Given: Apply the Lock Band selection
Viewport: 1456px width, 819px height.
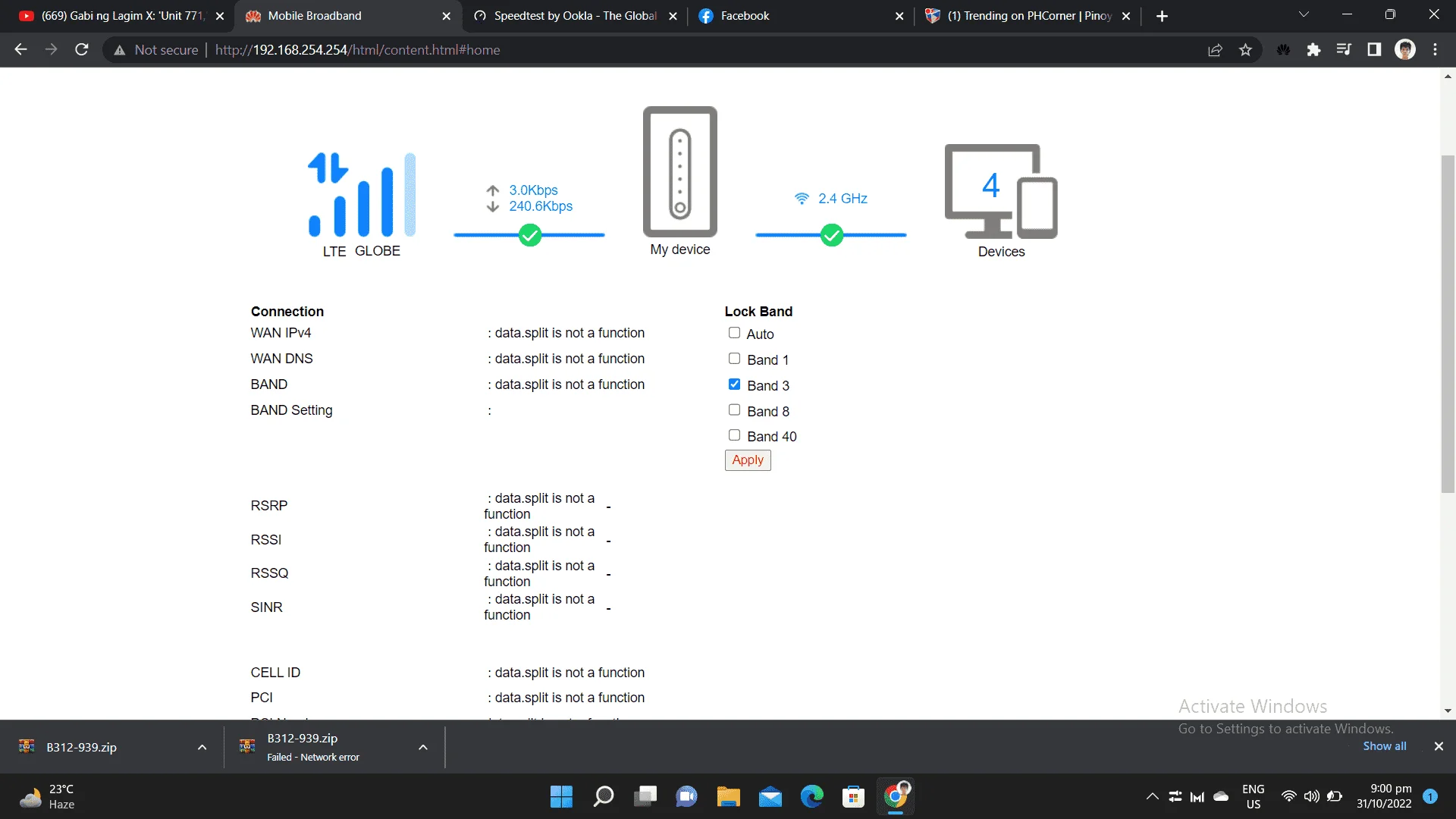Looking at the screenshot, I should [748, 460].
